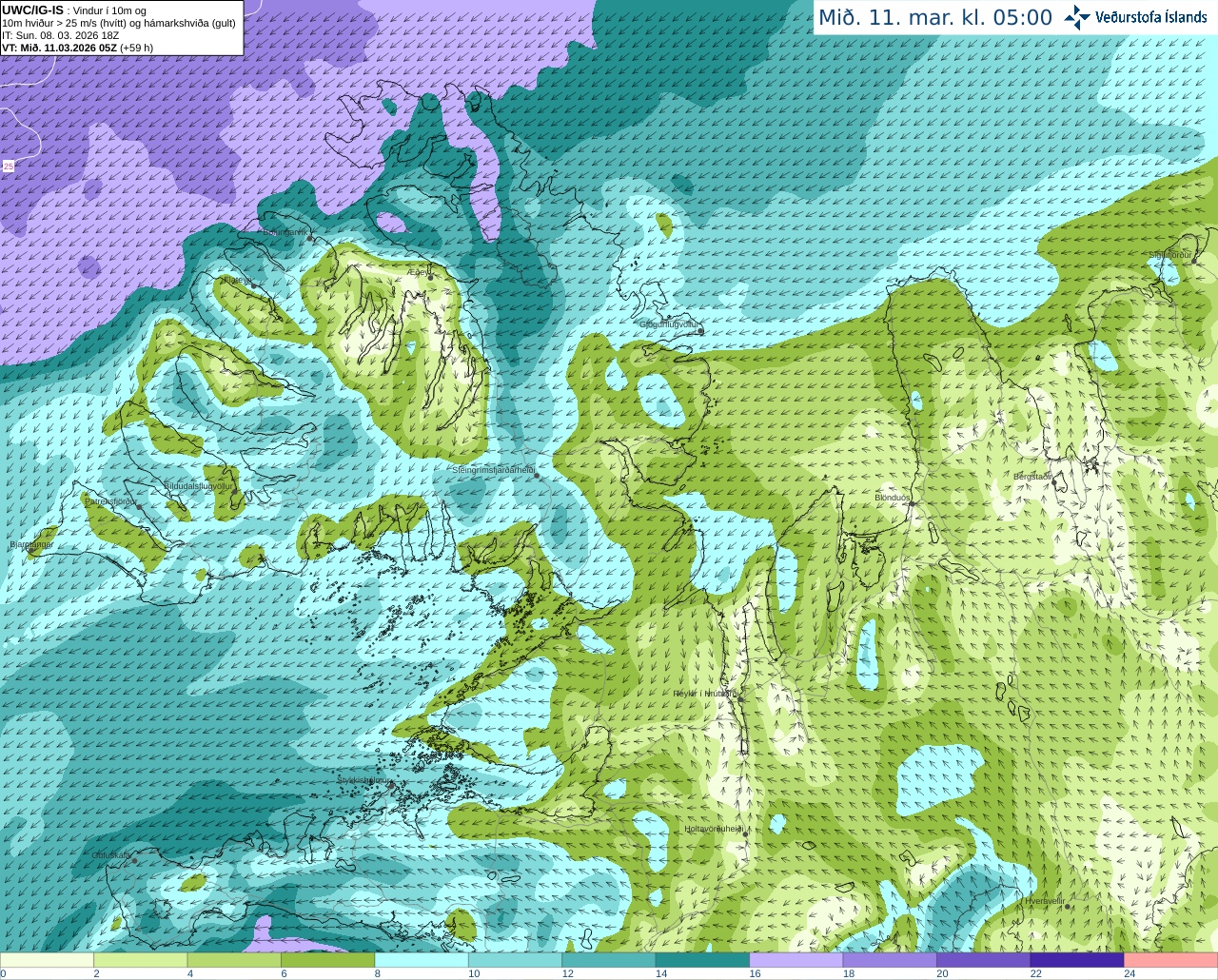This screenshot has height=980, width=1218.
Task: Click the Gufuskálar station label
Action: (111, 855)
